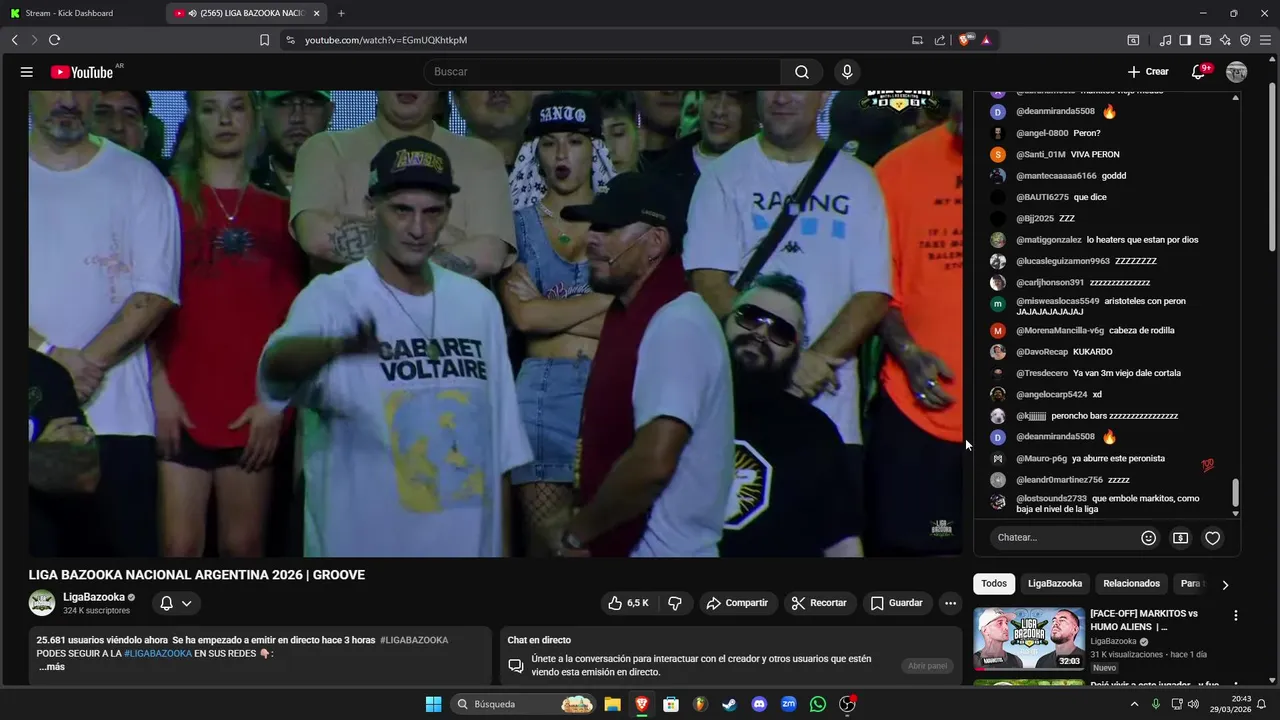Open Super Chat dollar icon
The height and width of the screenshot is (720, 1280).
click(1181, 538)
